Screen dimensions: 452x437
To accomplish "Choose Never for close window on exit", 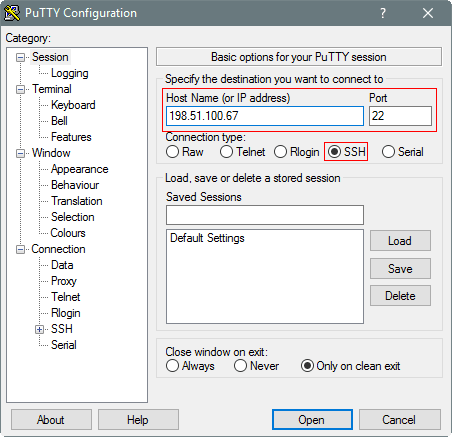I will (x=256, y=366).
